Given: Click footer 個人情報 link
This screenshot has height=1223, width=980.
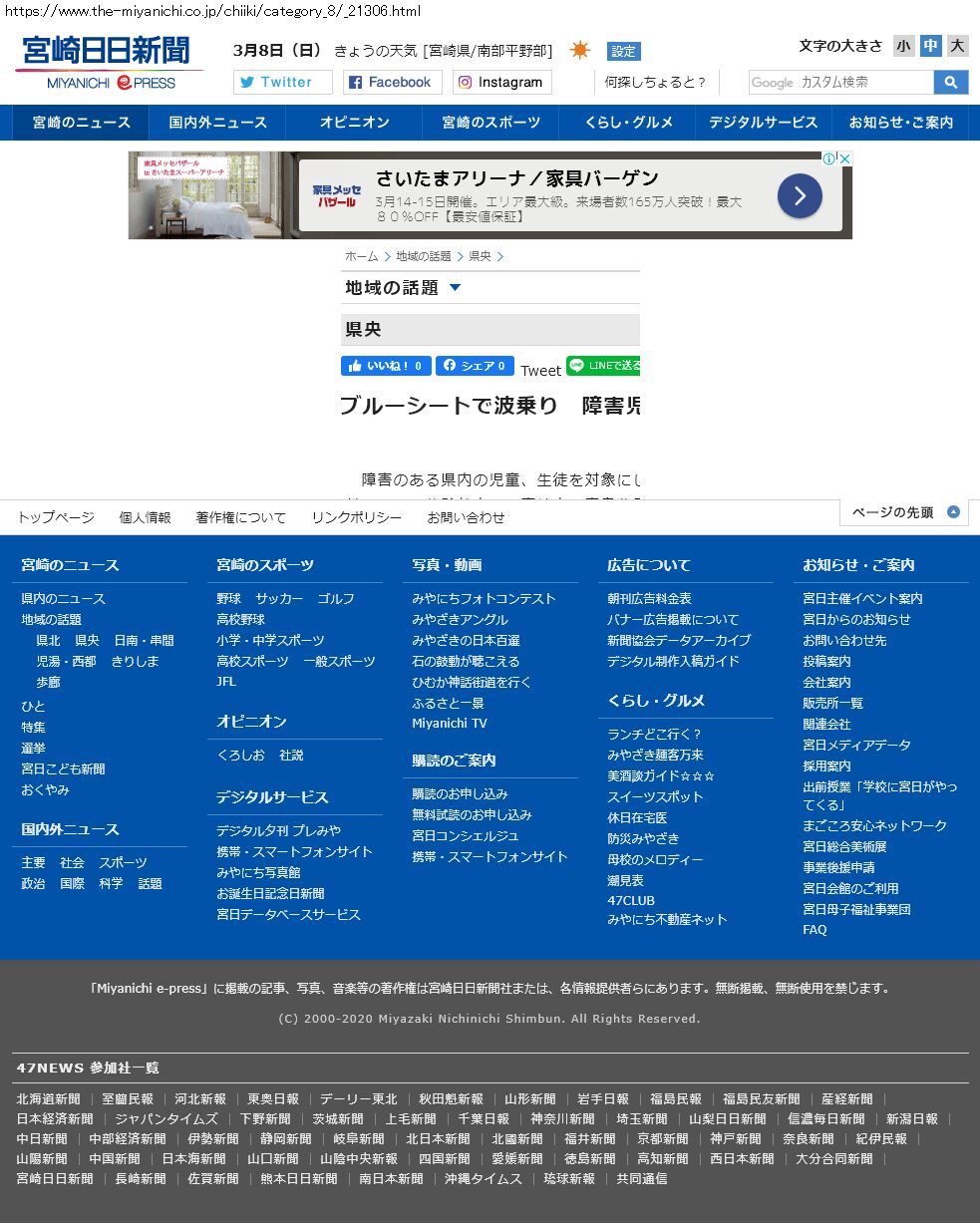Looking at the screenshot, I should tap(145, 517).
